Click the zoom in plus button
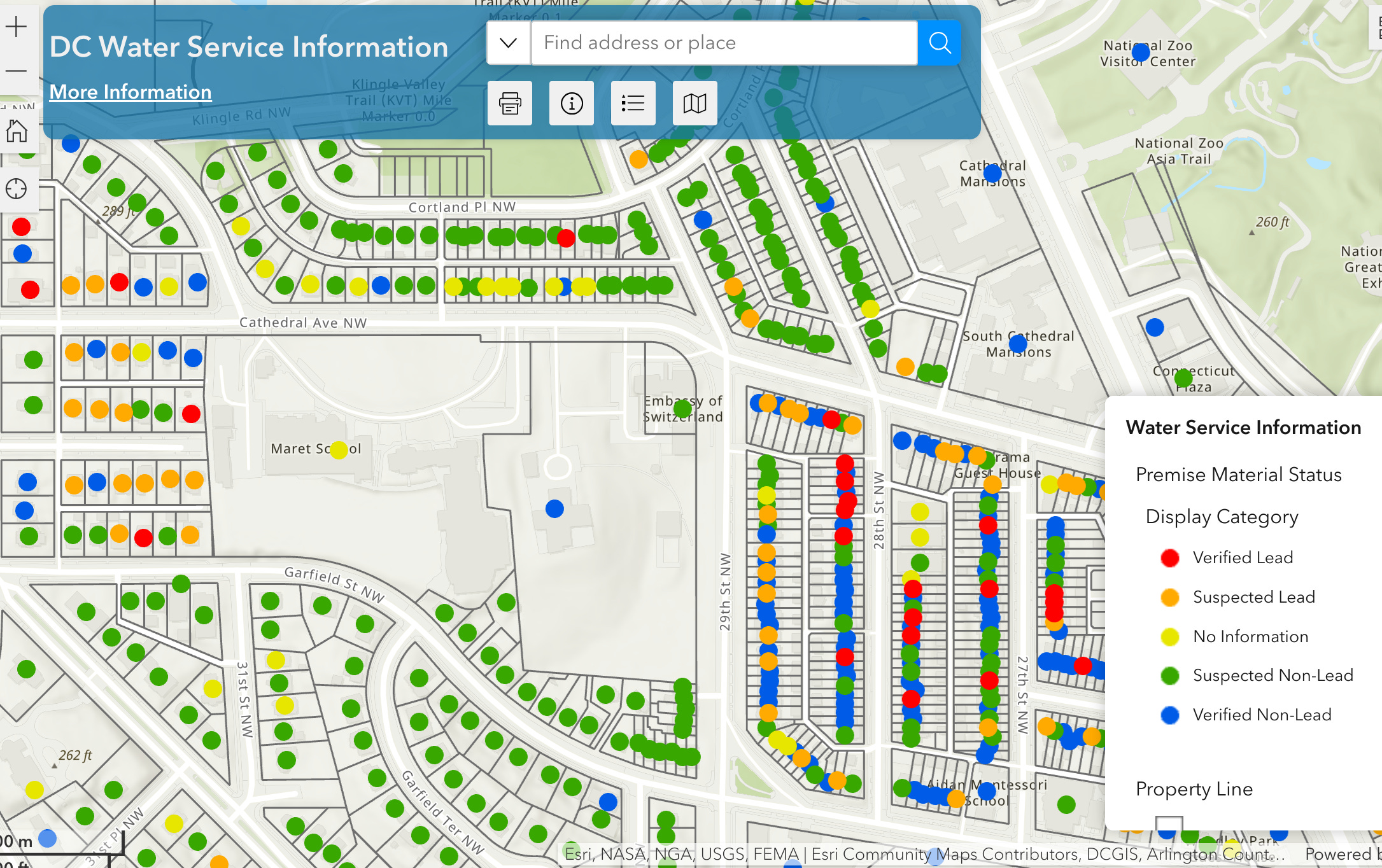 [x=16, y=27]
